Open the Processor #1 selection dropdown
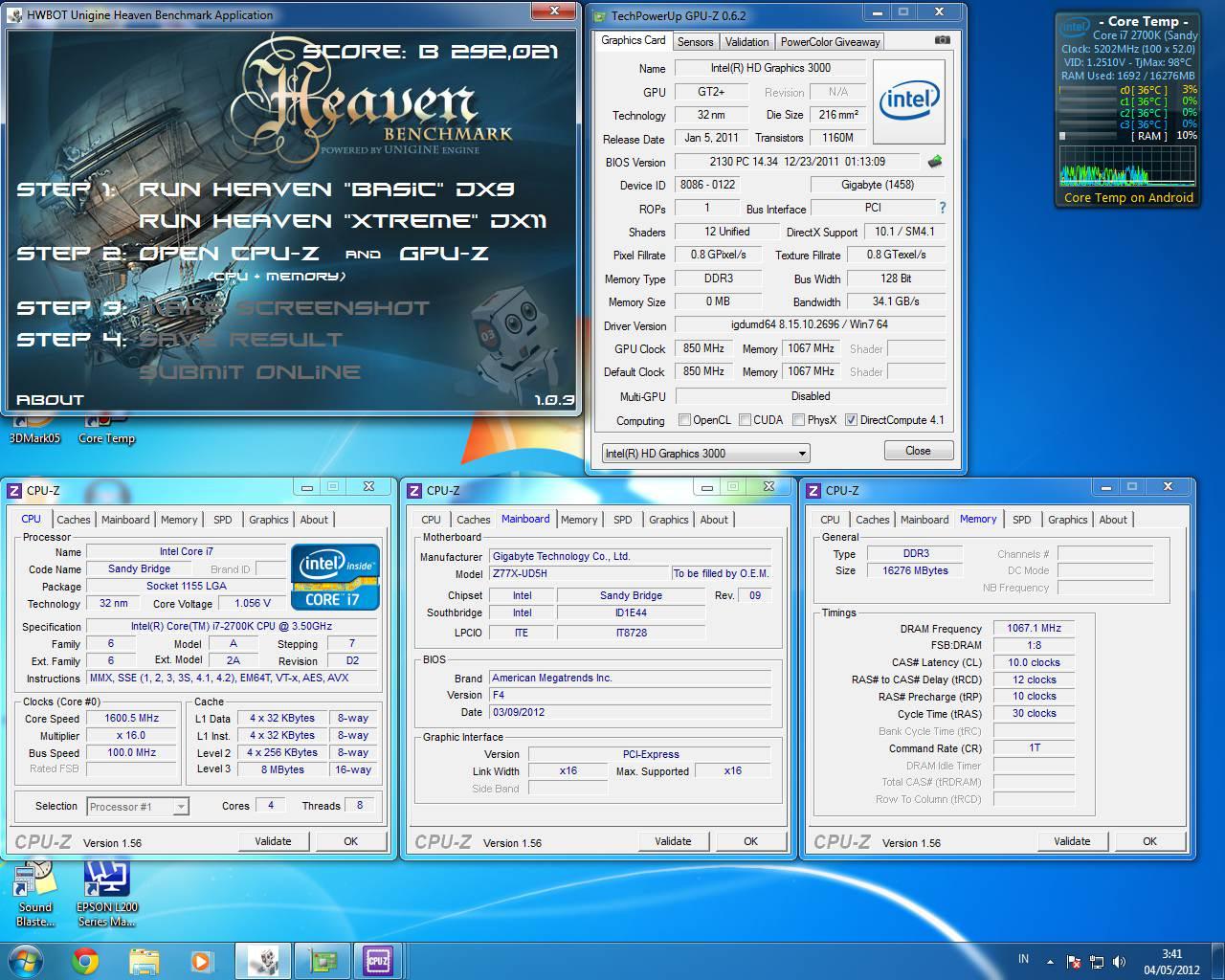Viewport: 1225px width, 980px height. click(x=138, y=807)
